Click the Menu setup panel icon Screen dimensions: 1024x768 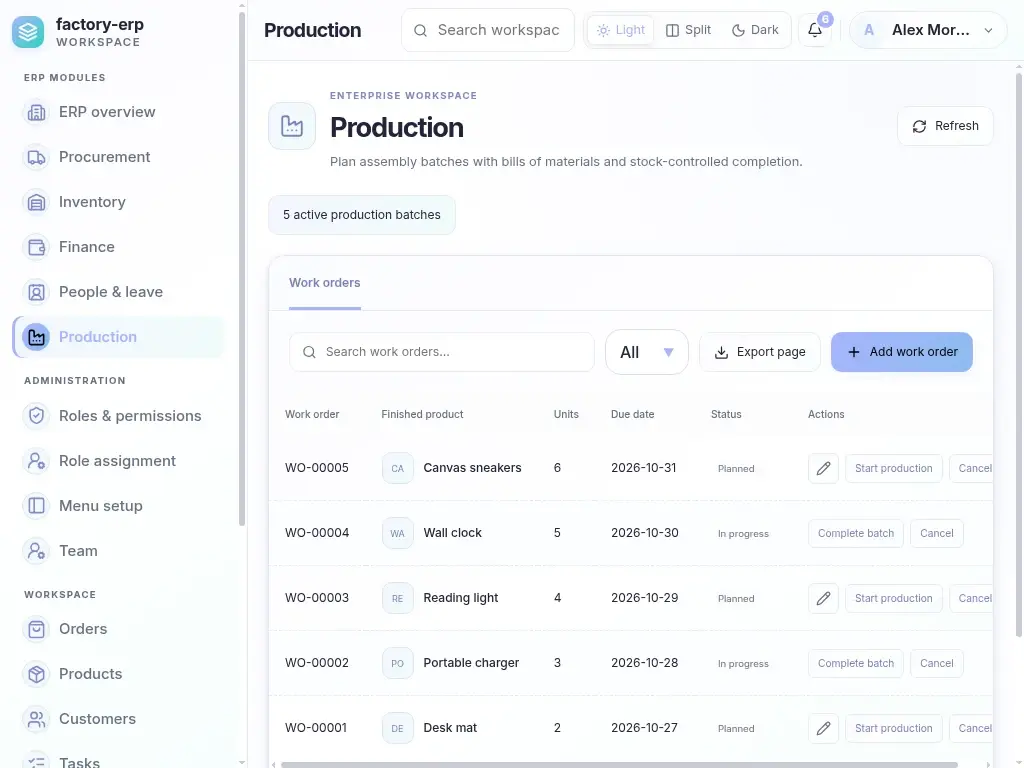click(x=37, y=506)
